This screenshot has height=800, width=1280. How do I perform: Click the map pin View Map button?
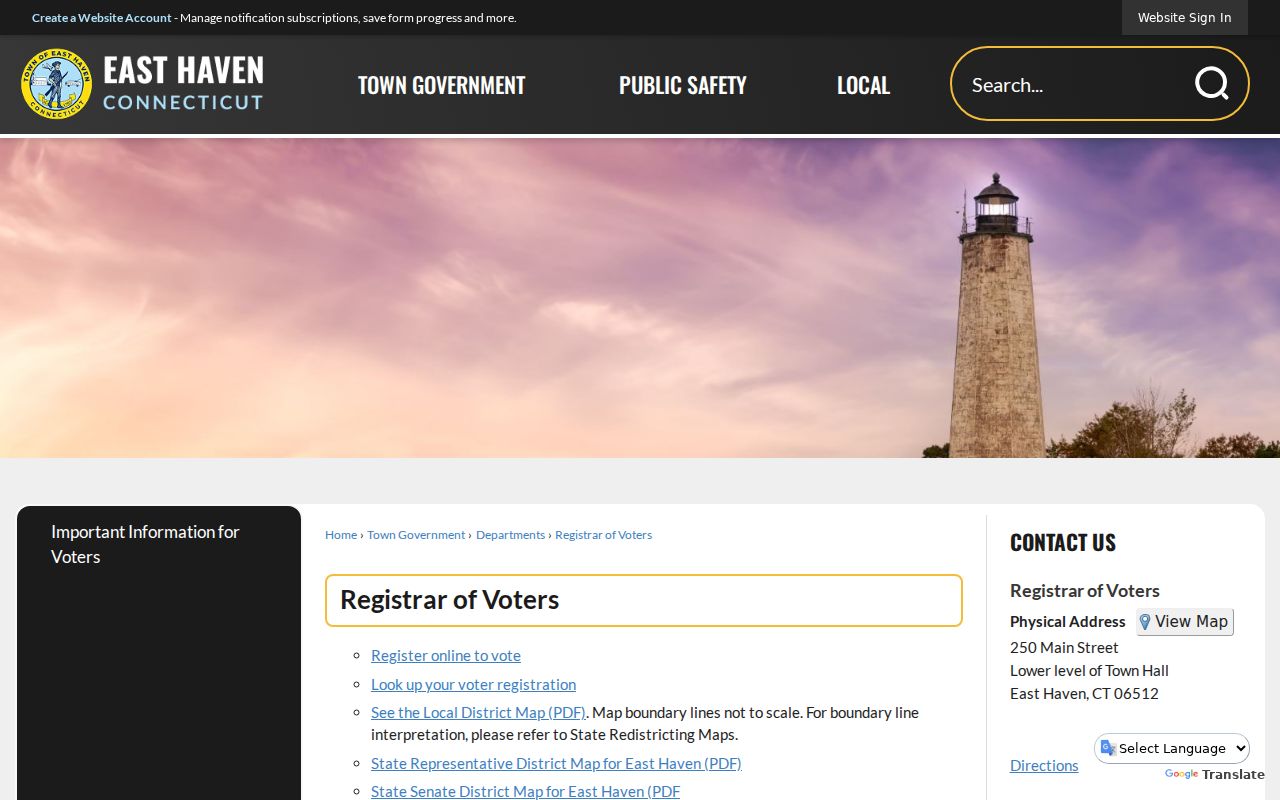(x=1185, y=622)
